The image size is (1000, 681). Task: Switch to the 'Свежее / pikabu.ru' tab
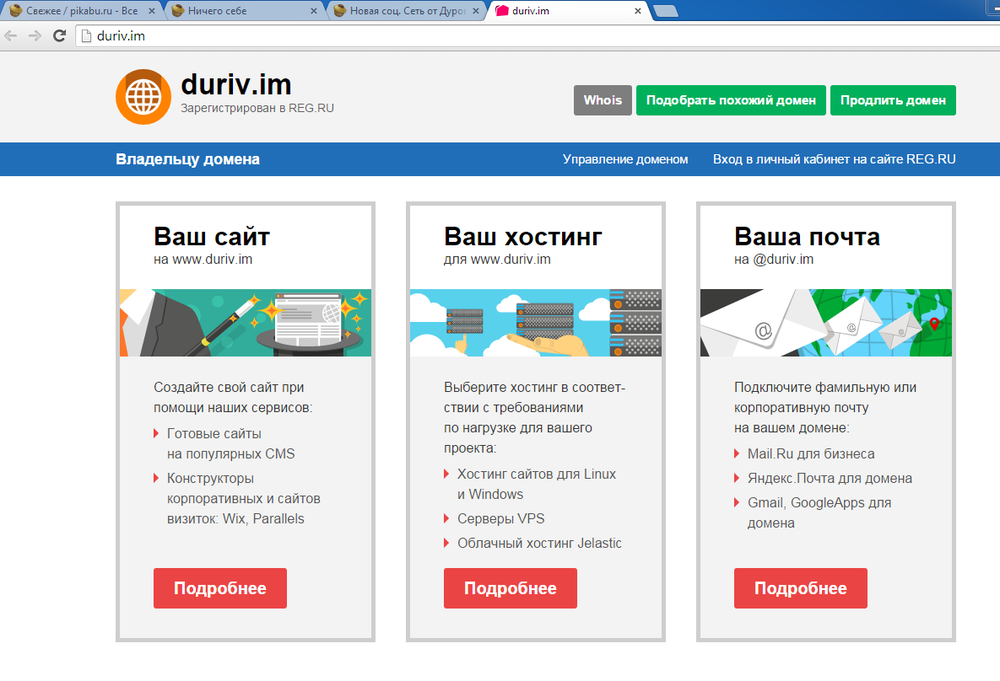tap(80, 11)
